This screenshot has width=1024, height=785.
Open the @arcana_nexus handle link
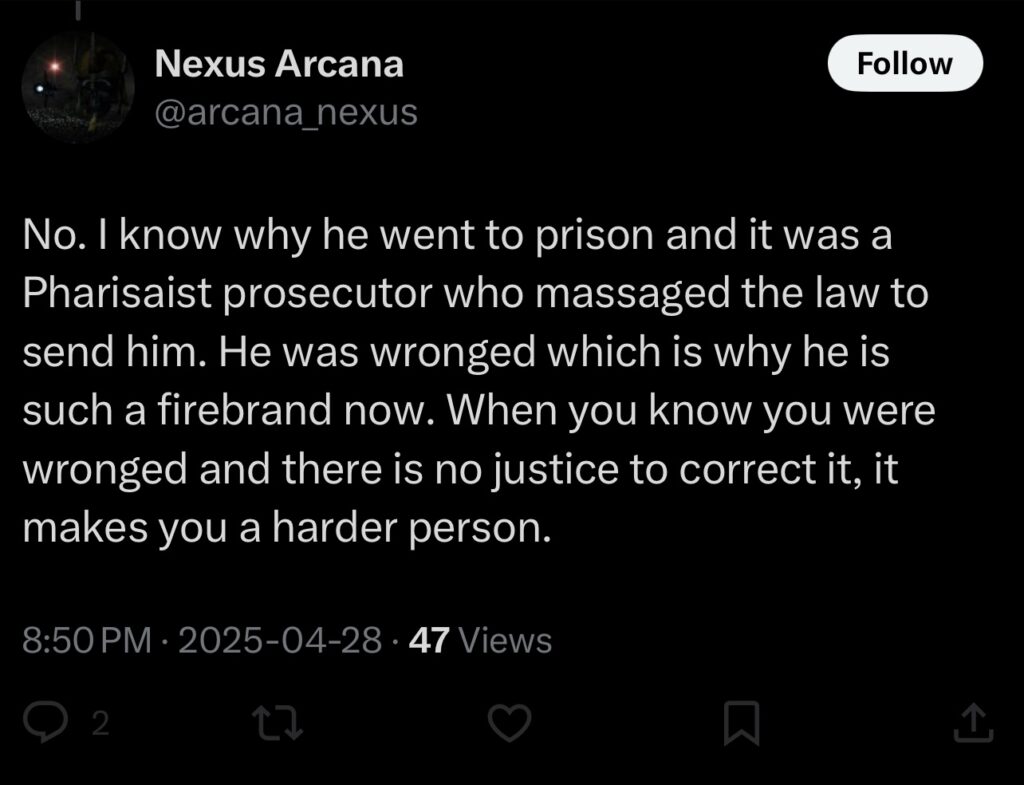click(x=286, y=112)
